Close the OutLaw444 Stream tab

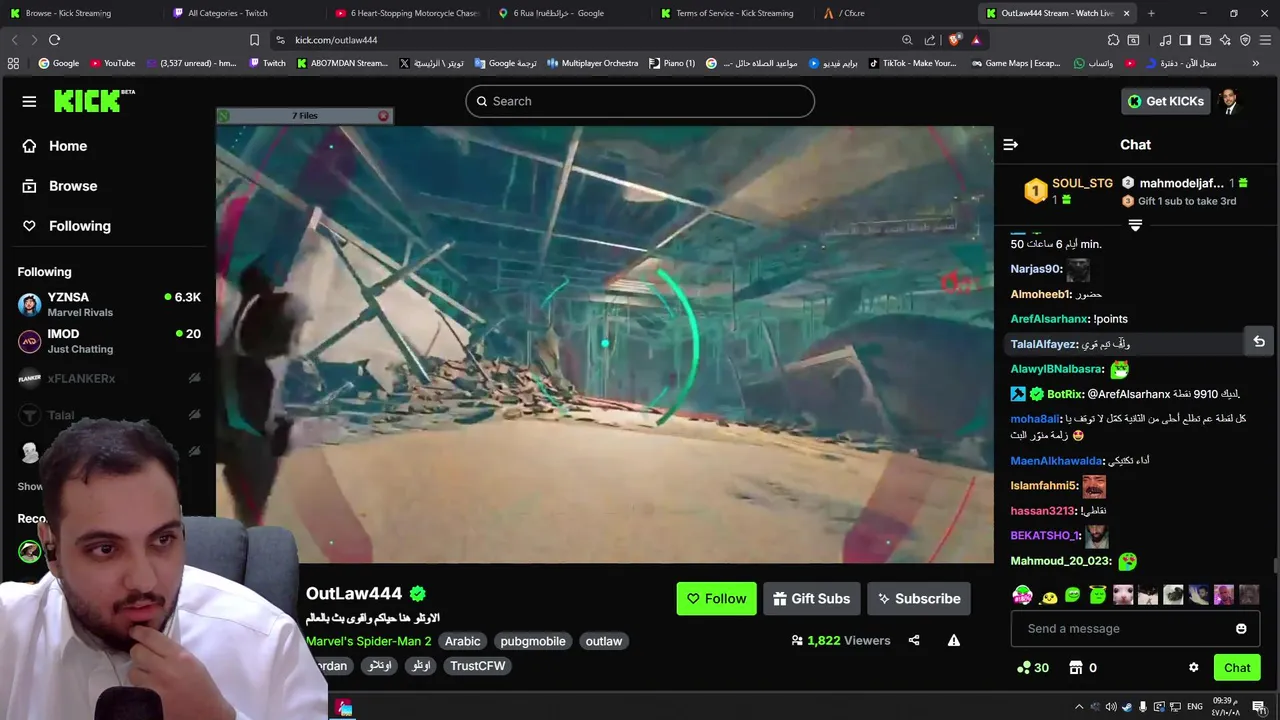pos(1127,13)
